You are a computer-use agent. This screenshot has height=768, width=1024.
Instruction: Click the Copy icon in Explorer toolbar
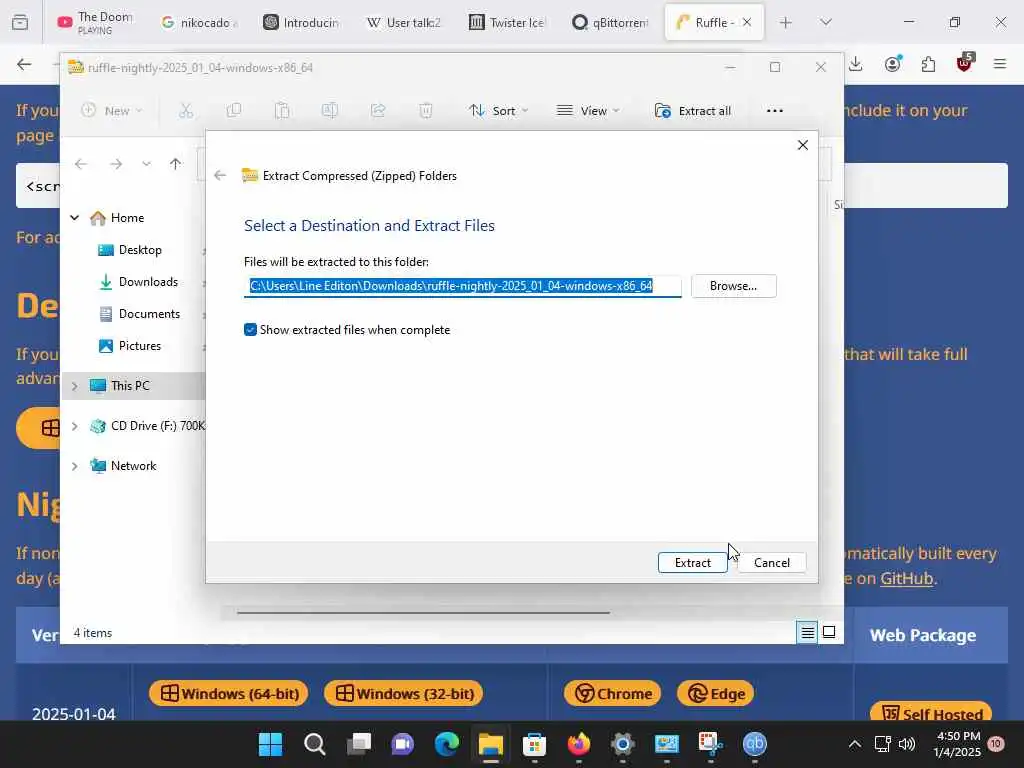click(234, 111)
